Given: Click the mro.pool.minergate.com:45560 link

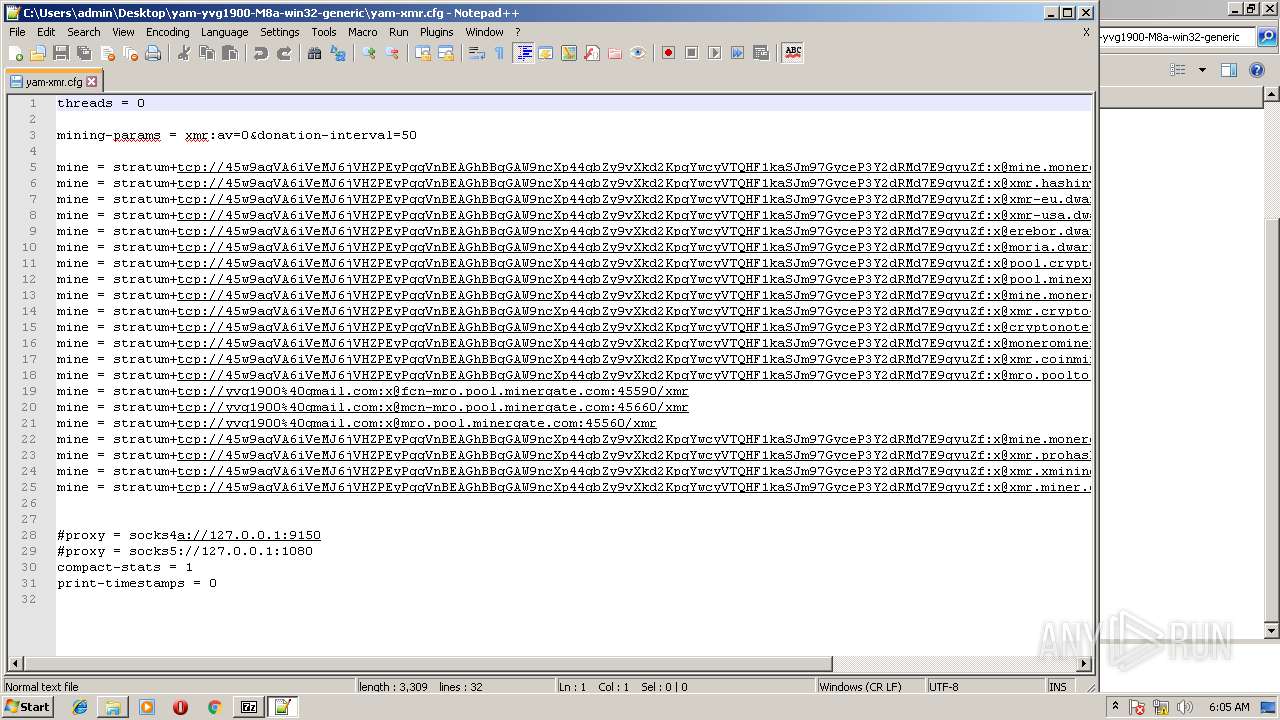Looking at the screenshot, I should [417, 423].
